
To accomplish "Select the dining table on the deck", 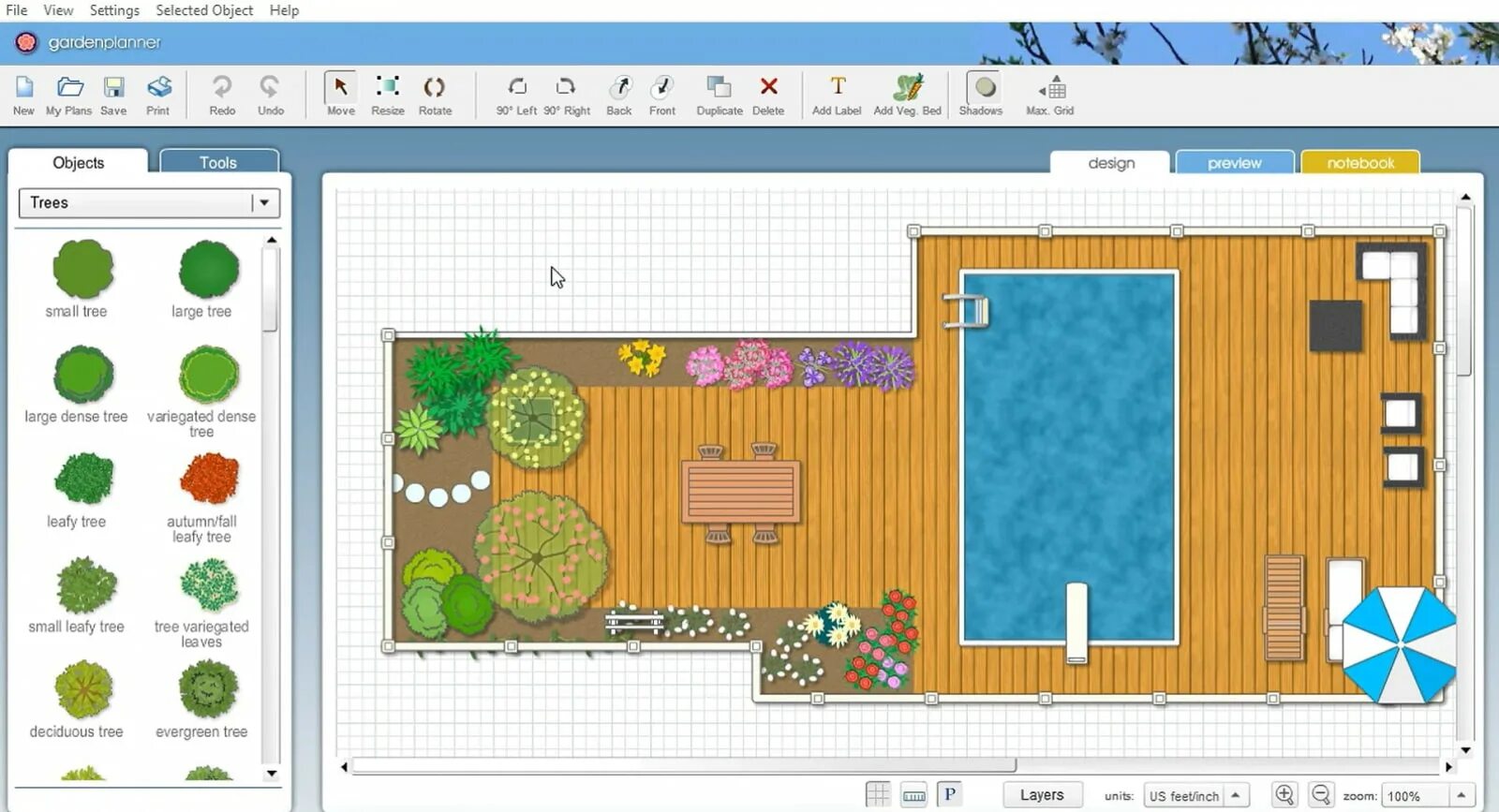I will (741, 491).
